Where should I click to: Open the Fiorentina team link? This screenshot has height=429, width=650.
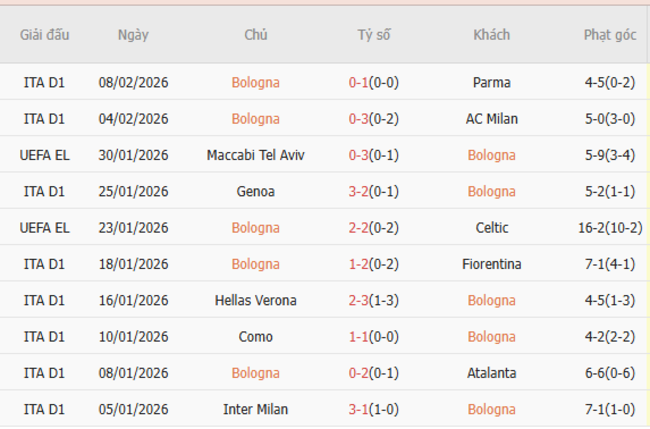click(x=491, y=264)
